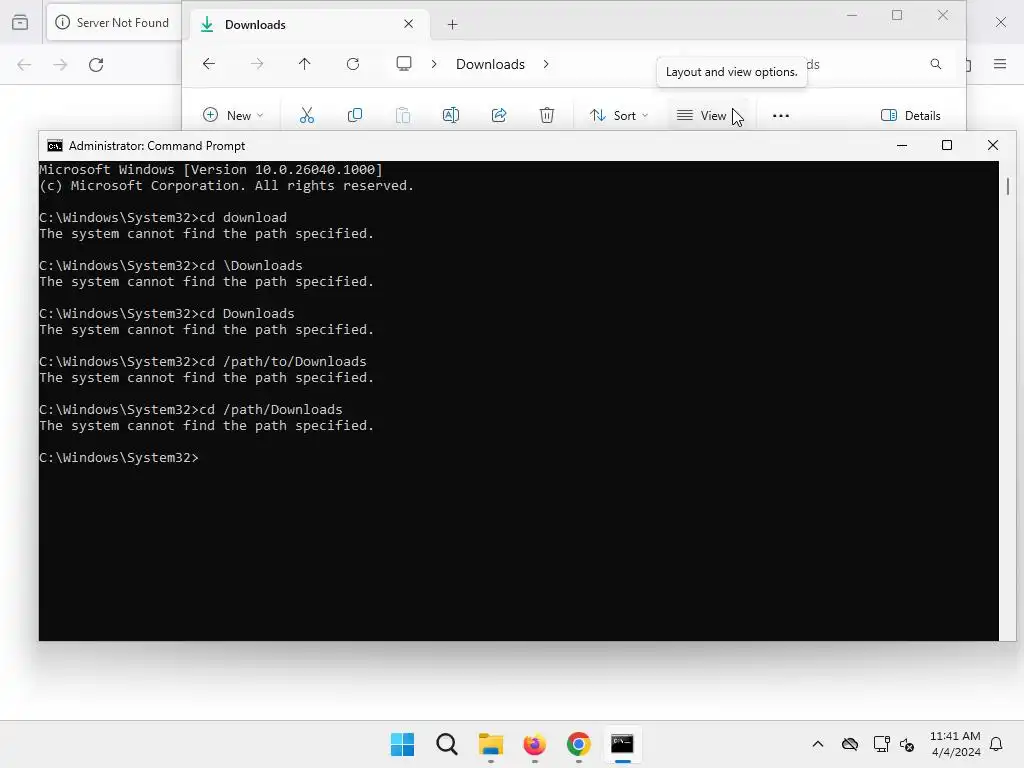Click the This PC monitor icon in address bar
Screen dimensions: 1024x768
404,63
